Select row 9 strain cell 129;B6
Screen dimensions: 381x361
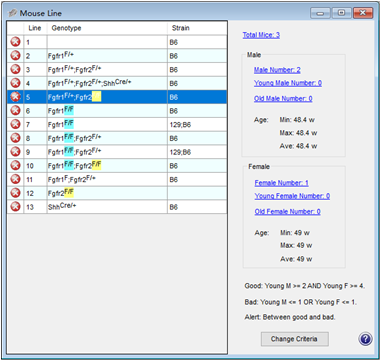pos(197,152)
